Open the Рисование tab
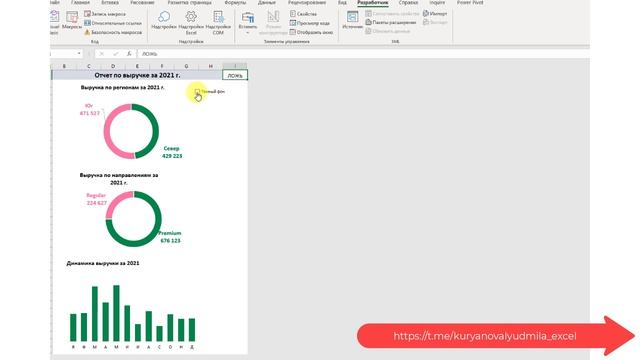This screenshot has width=640, height=360. click(142, 3)
